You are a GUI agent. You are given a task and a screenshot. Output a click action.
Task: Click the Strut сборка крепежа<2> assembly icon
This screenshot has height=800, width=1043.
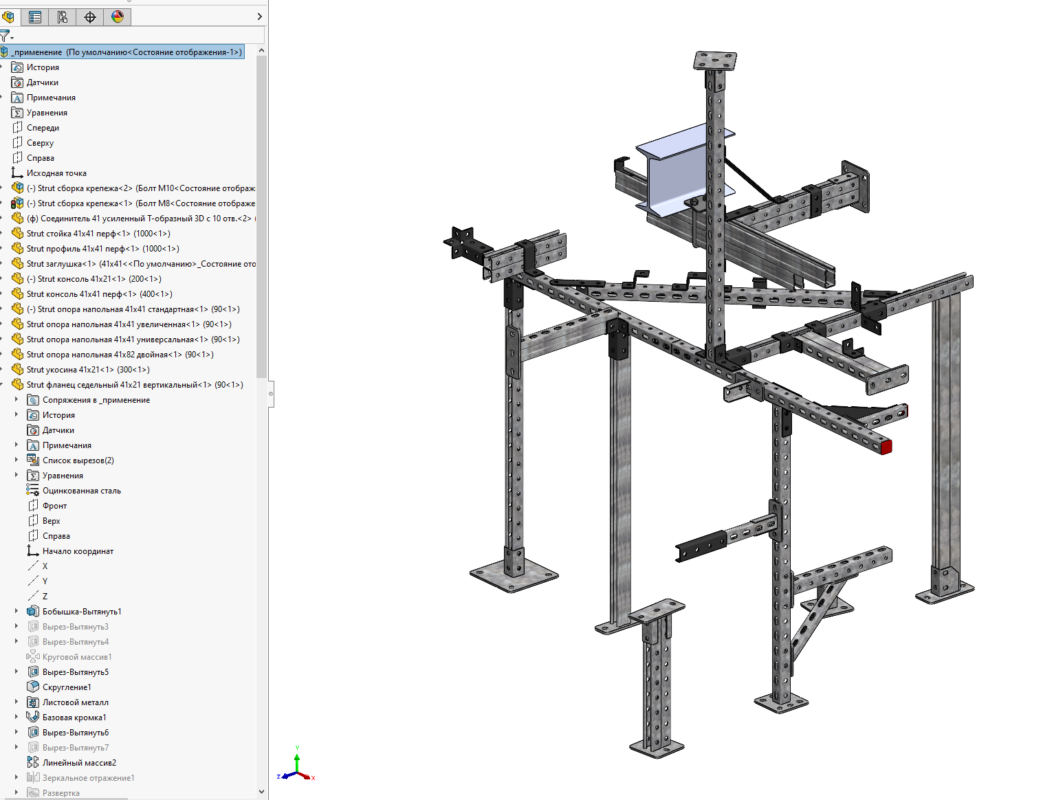coord(18,188)
